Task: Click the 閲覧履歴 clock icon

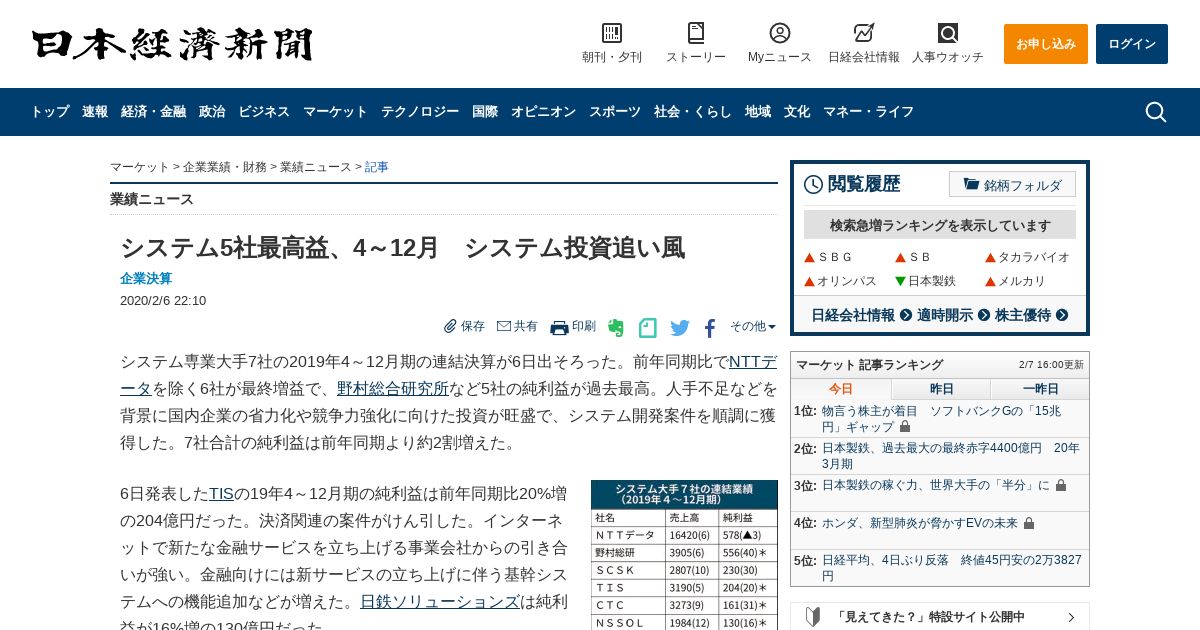Action: (813, 184)
